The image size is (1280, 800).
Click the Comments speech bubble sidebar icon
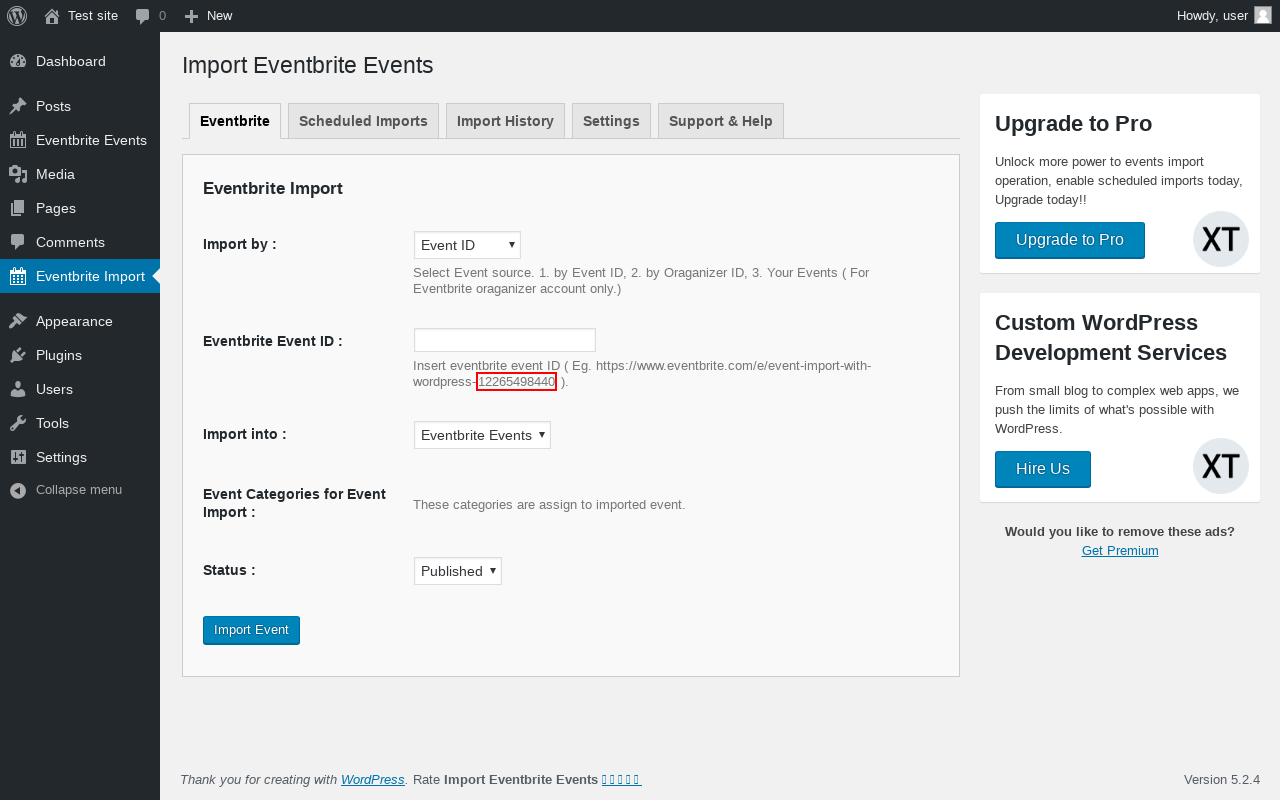click(18, 242)
